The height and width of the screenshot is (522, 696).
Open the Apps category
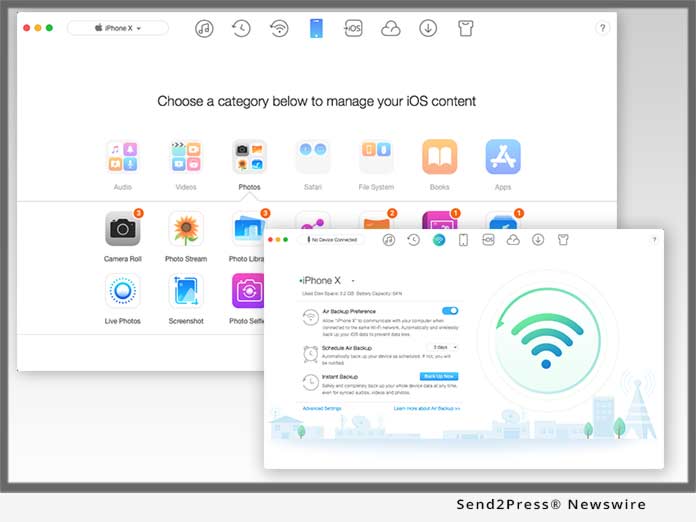point(503,158)
